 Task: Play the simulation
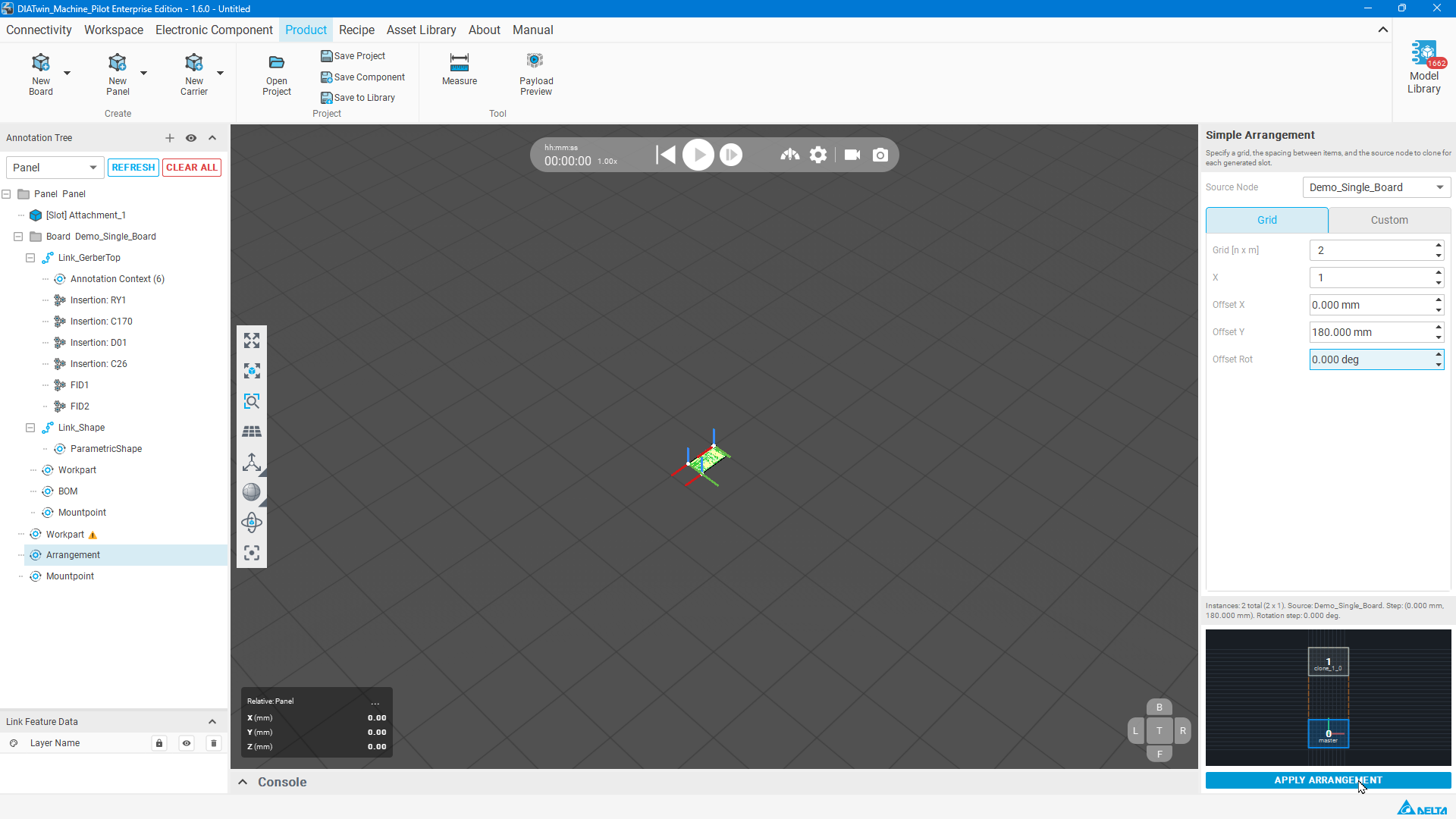click(698, 155)
